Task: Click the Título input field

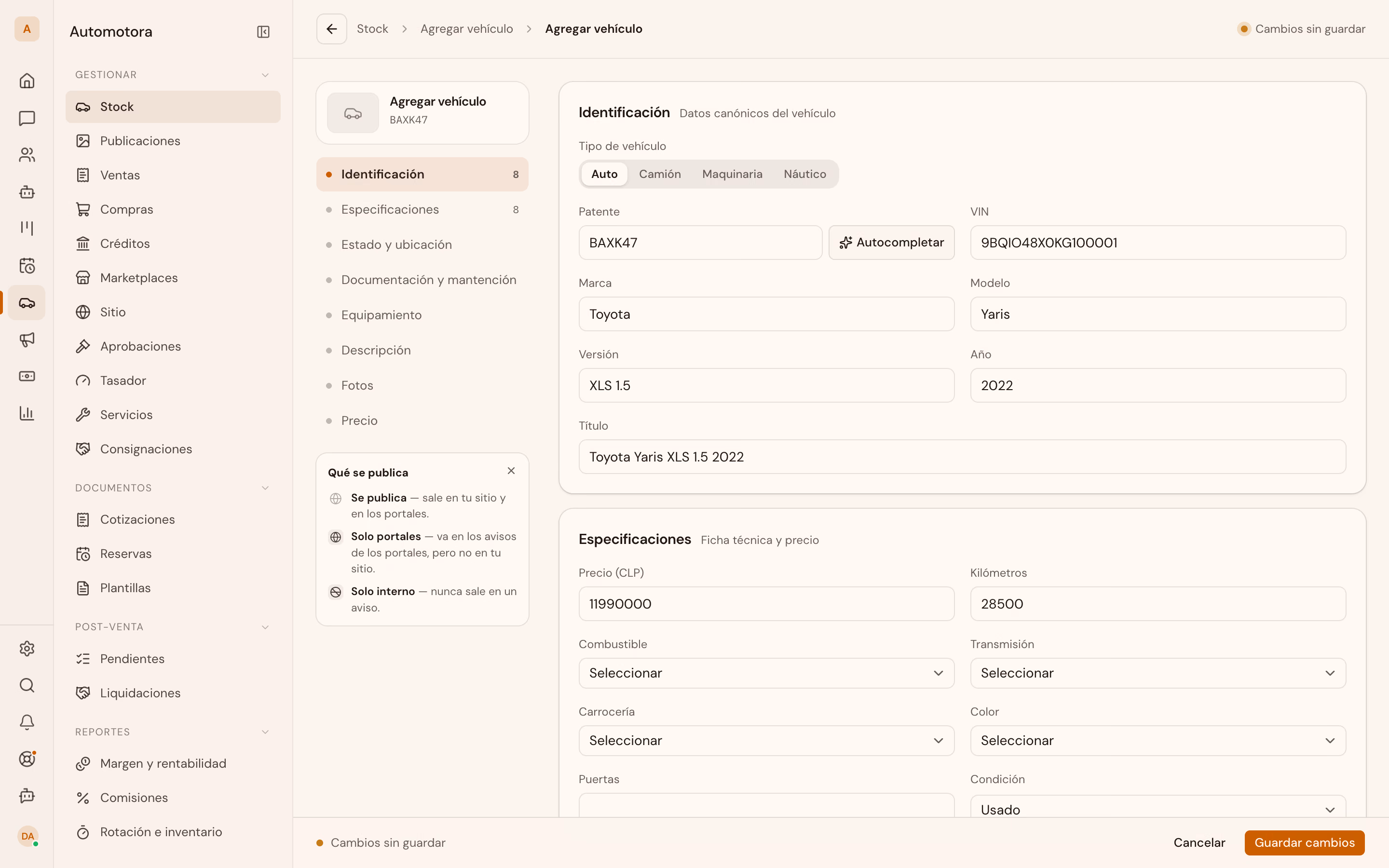Action: click(x=962, y=457)
